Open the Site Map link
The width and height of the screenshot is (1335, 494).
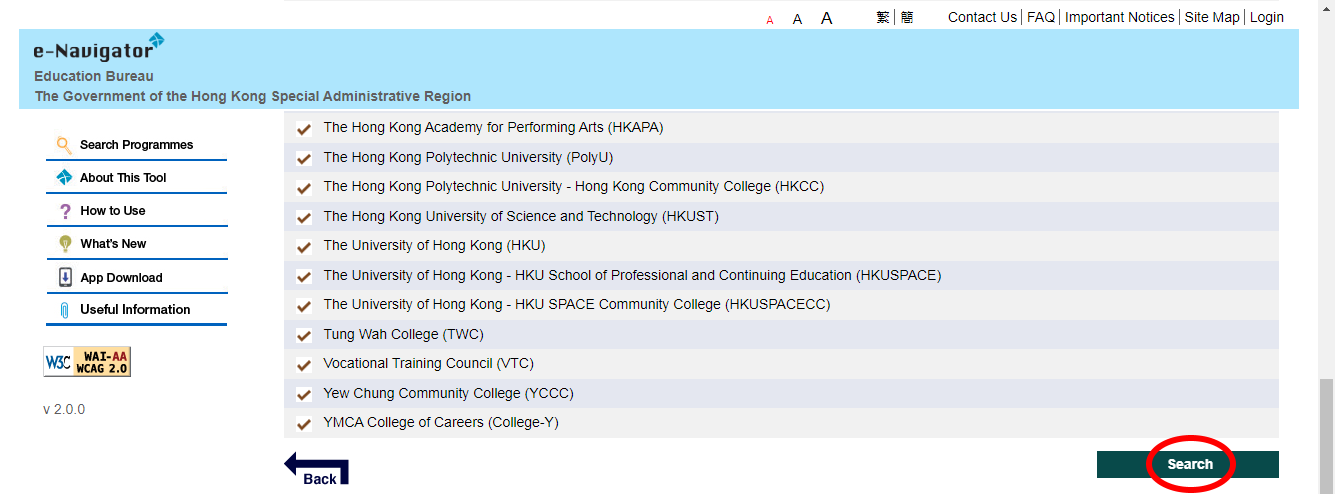(1212, 17)
